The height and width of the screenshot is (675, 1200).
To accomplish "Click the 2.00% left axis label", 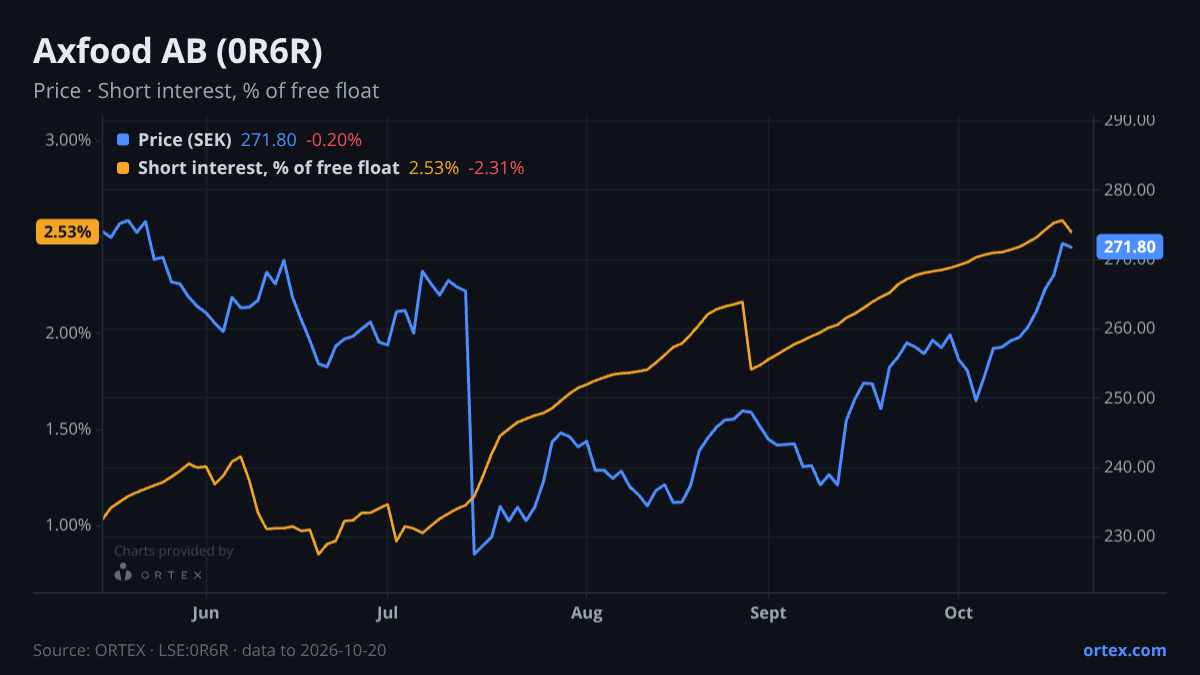I will click(x=68, y=332).
